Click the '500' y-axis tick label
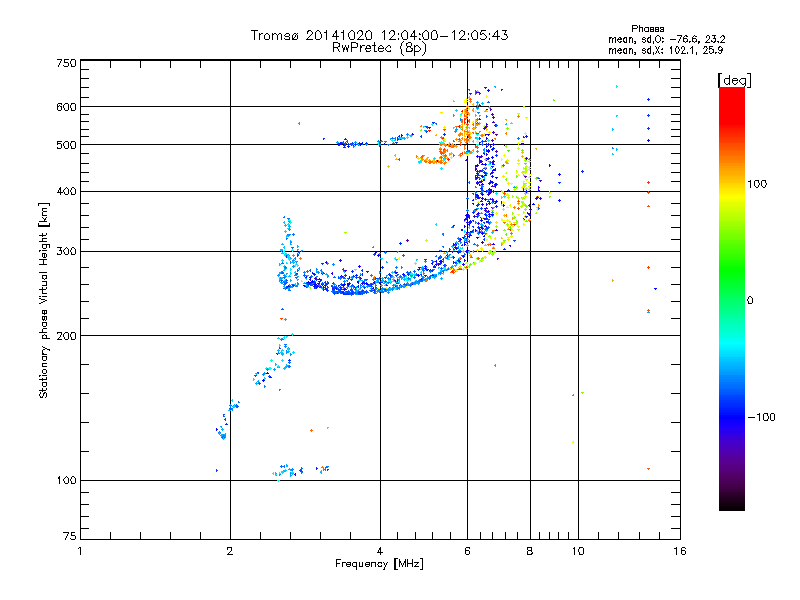Viewport: 800px width, 600px height. pyautogui.click(x=66, y=145)
